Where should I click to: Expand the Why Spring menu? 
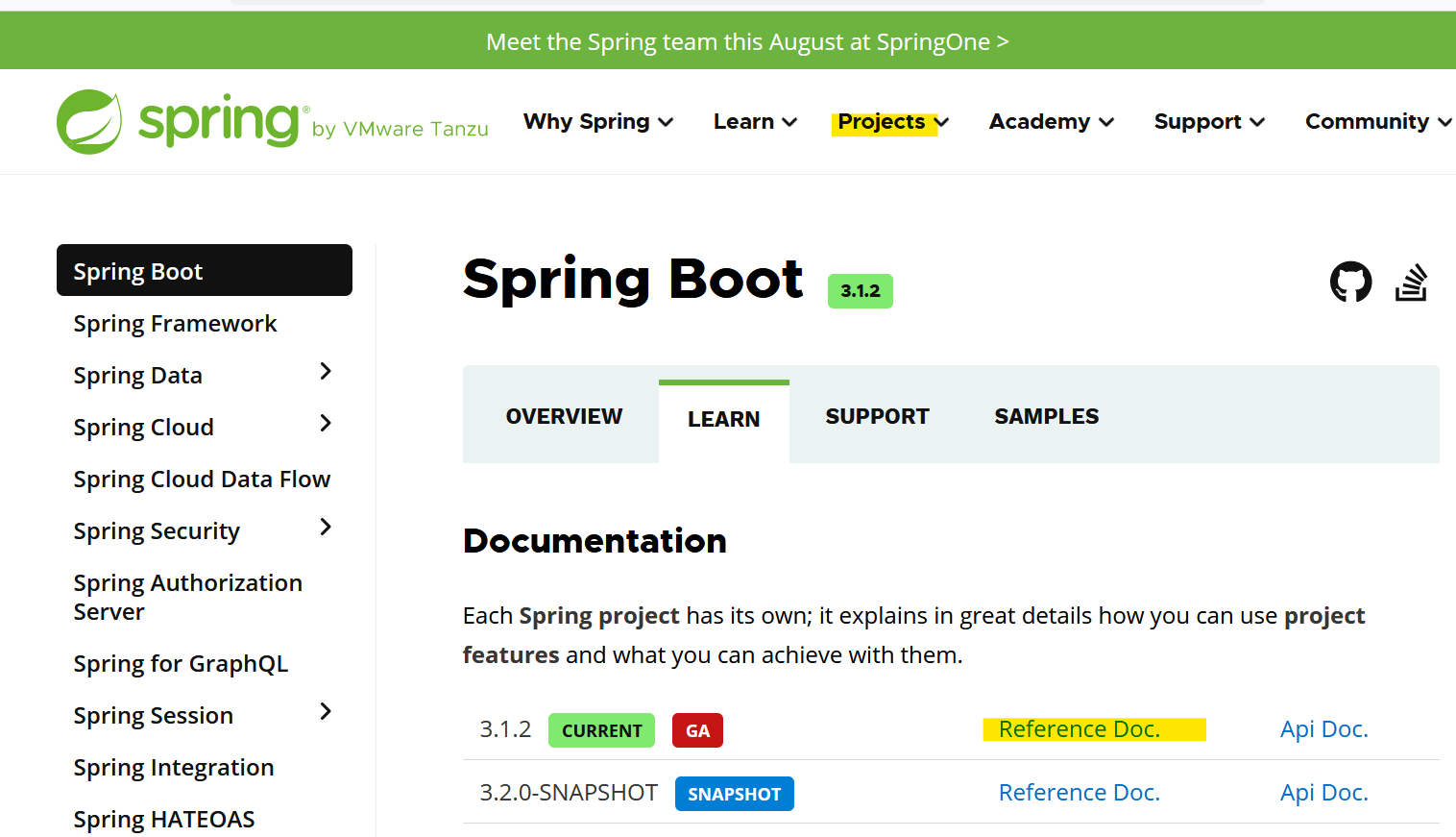tap(597, 122)
